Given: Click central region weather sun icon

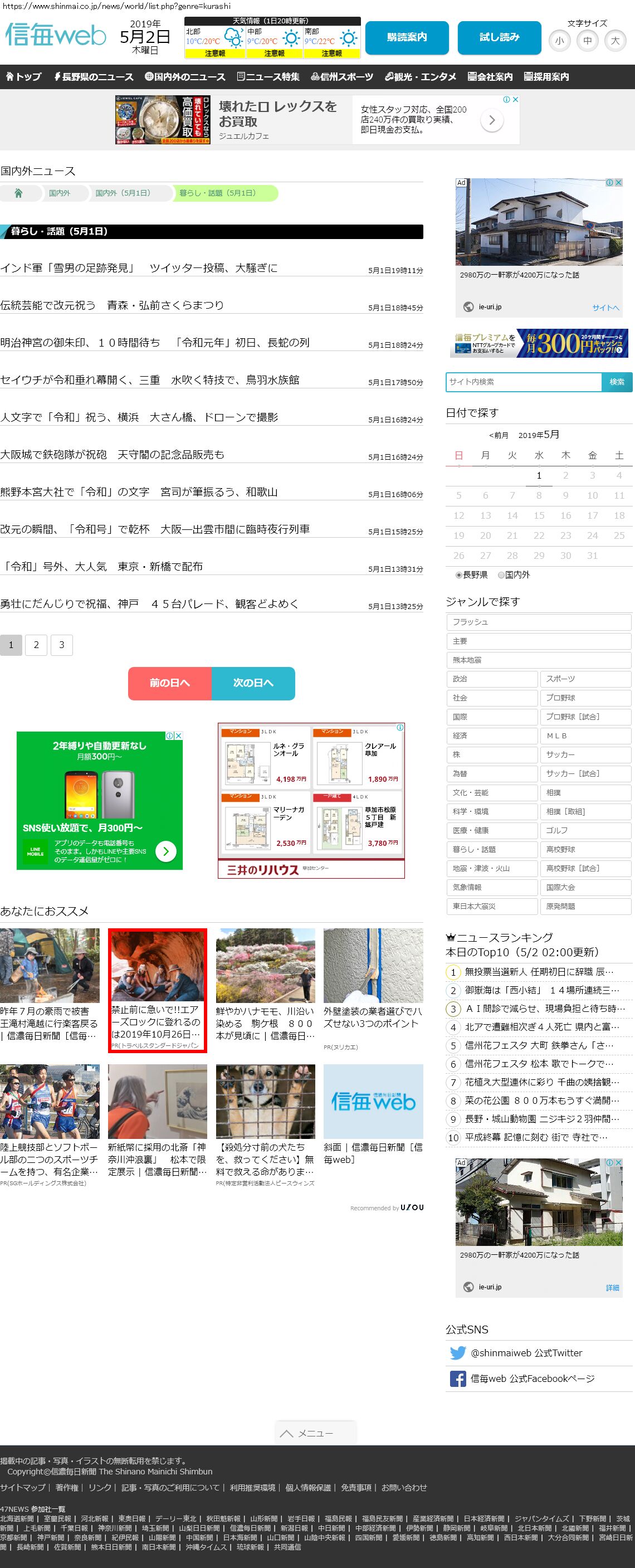Looking at the screenshot, I should tap(291, 39).
